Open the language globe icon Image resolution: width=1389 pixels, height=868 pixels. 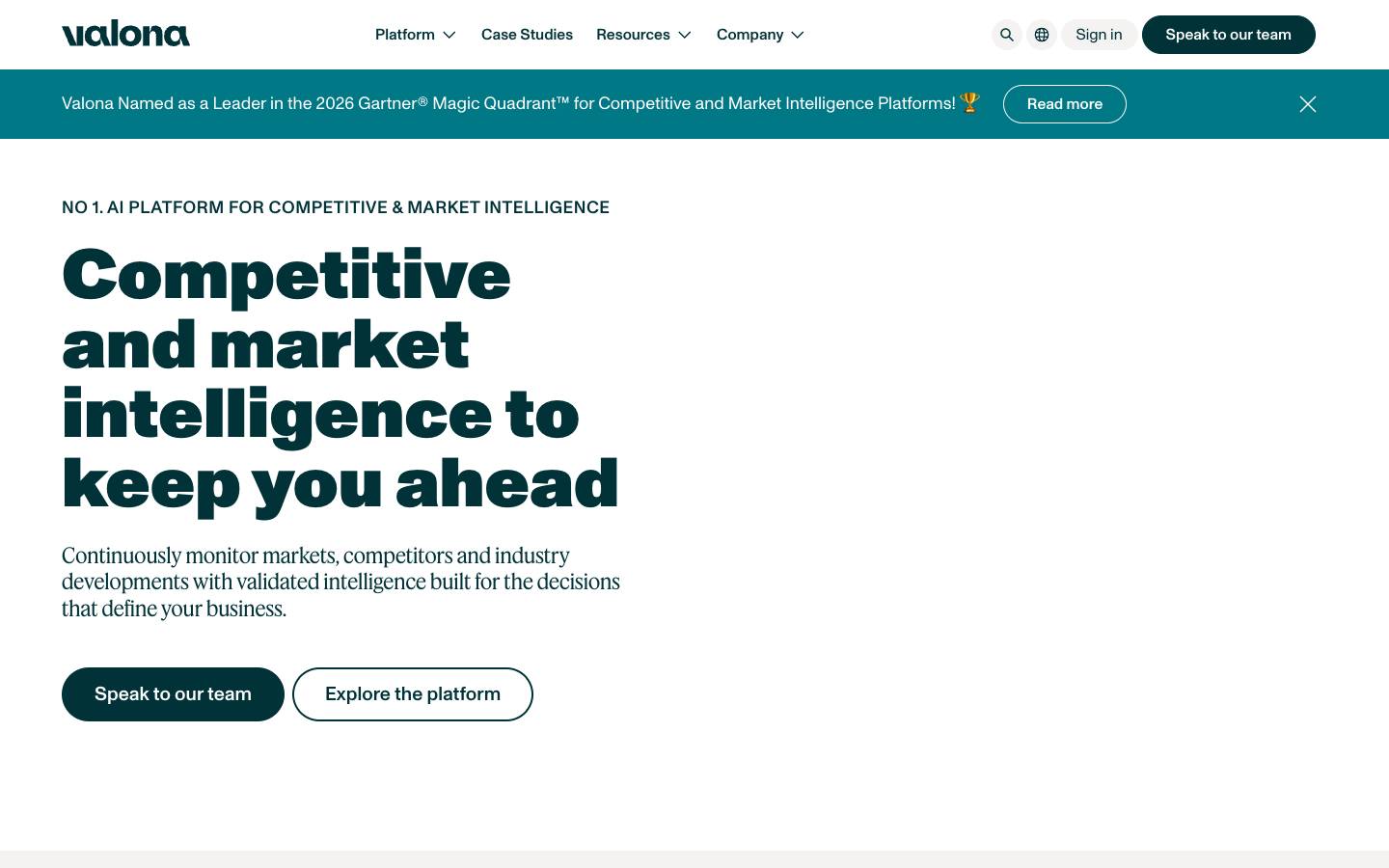coord(1042,35)
